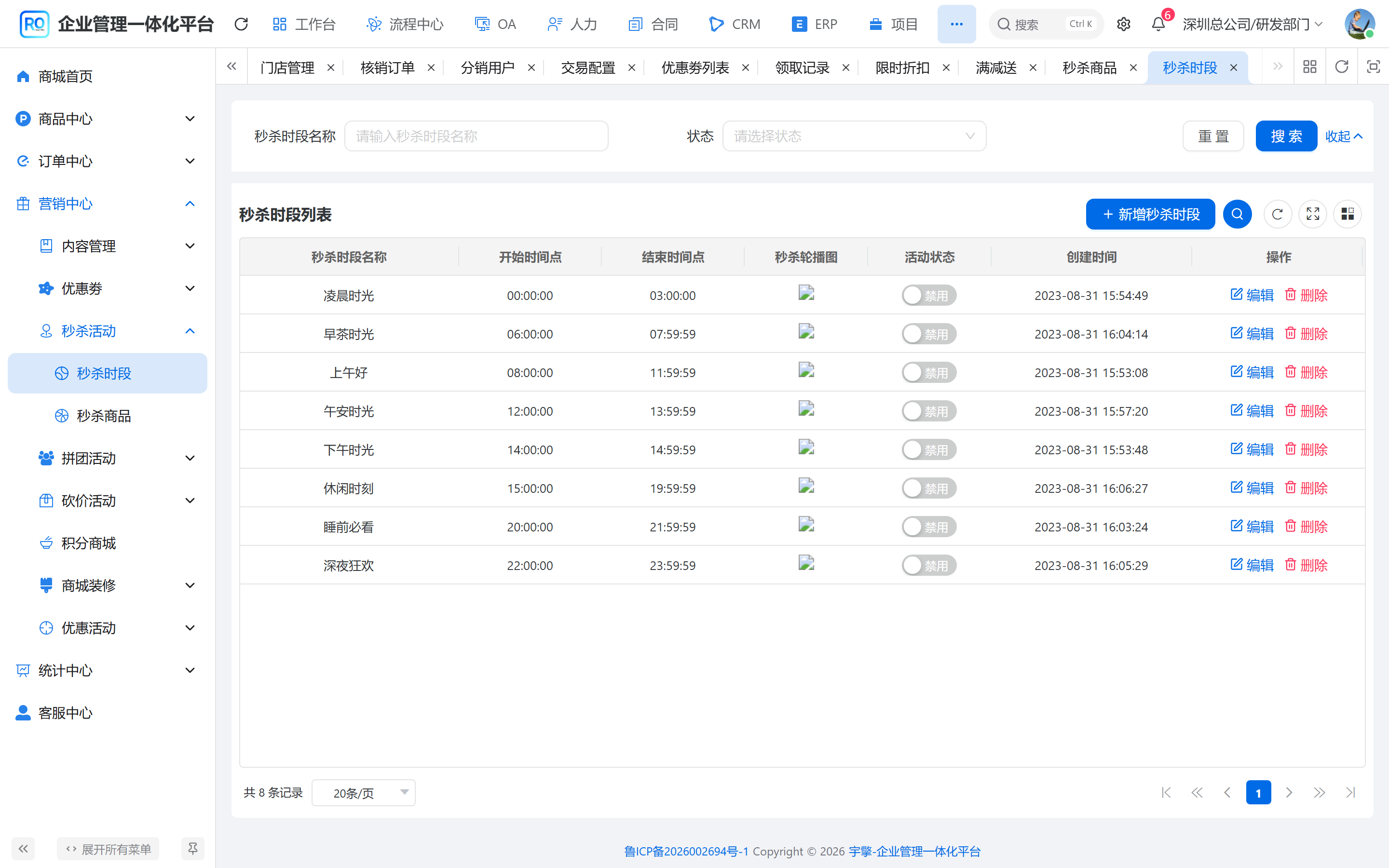The height and width of the screenshot is (868, 1389).
Task: Toggle fullscreen for the table
Action: (x=1313, y=214)
